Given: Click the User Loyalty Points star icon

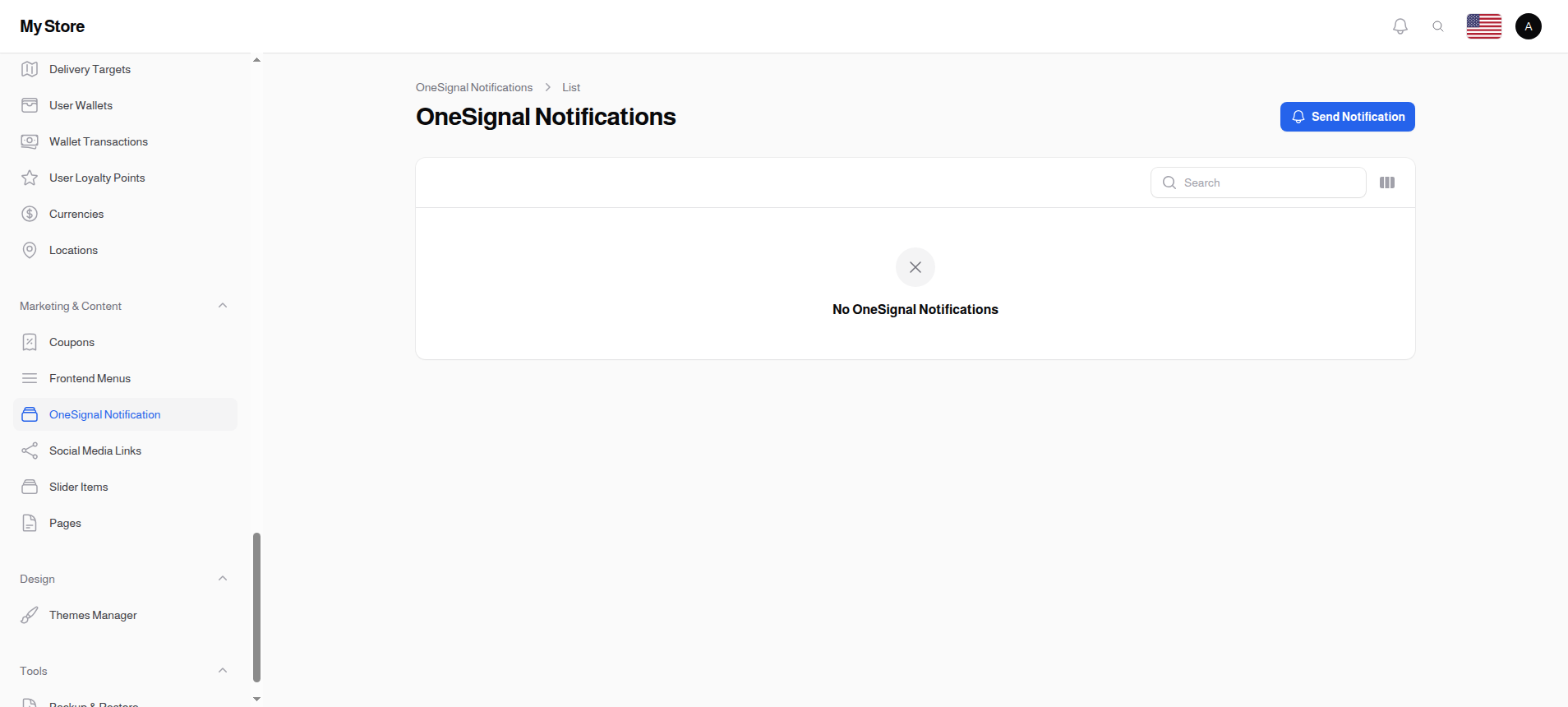Looking at the screenshot, I should point(30,178).
